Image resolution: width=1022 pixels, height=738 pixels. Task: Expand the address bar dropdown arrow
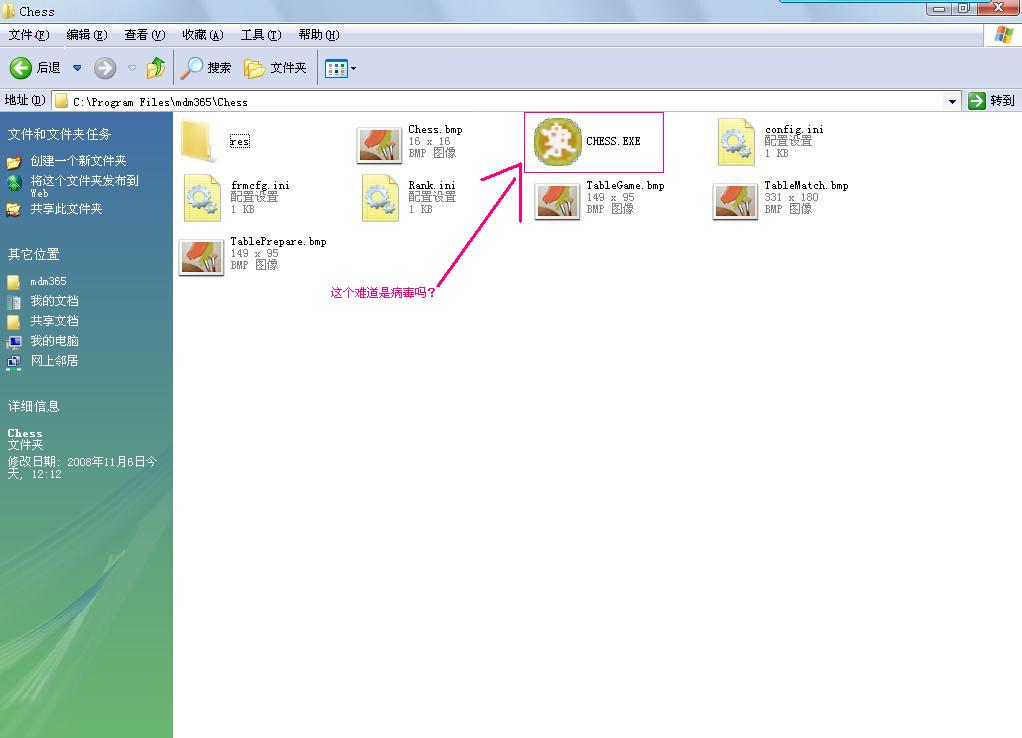coord(952,102)
